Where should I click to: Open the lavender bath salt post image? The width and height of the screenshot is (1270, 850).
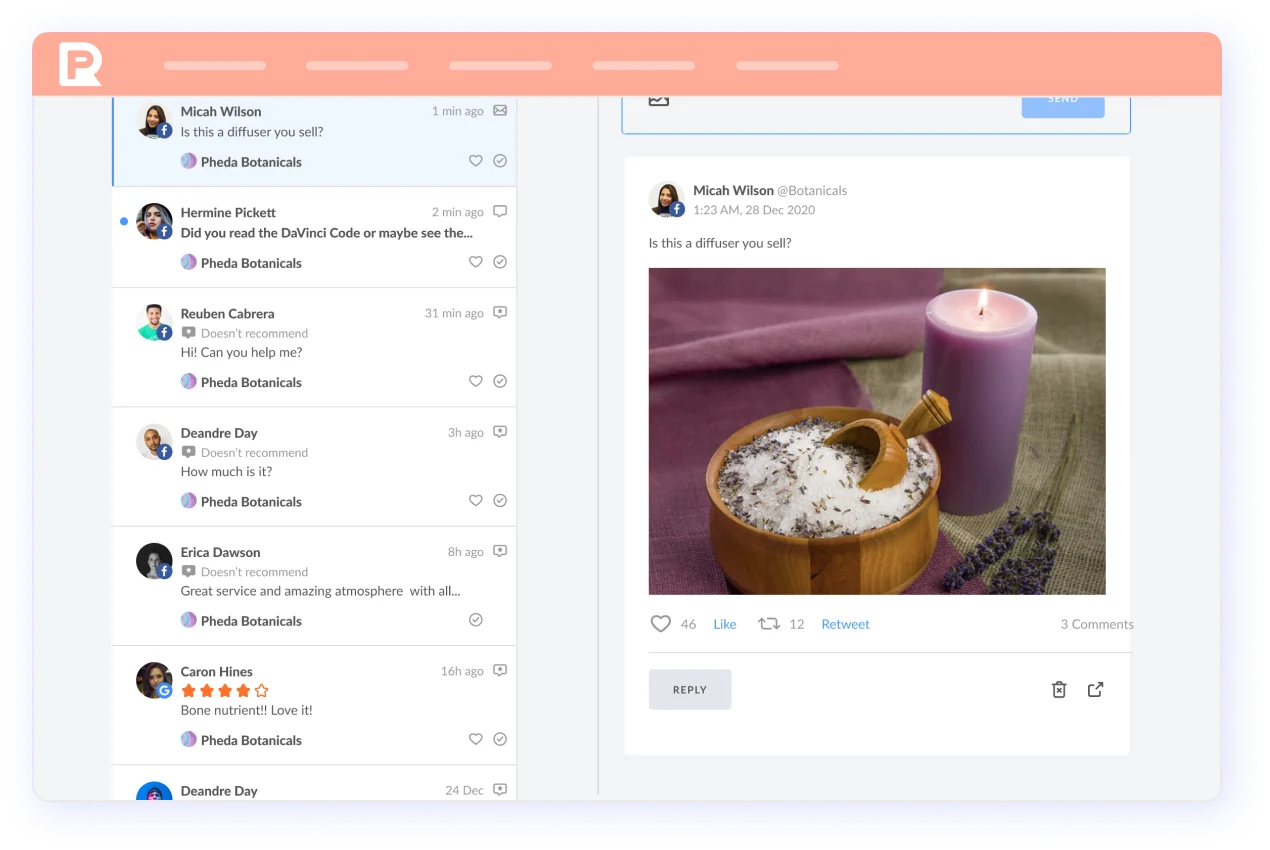877,431
